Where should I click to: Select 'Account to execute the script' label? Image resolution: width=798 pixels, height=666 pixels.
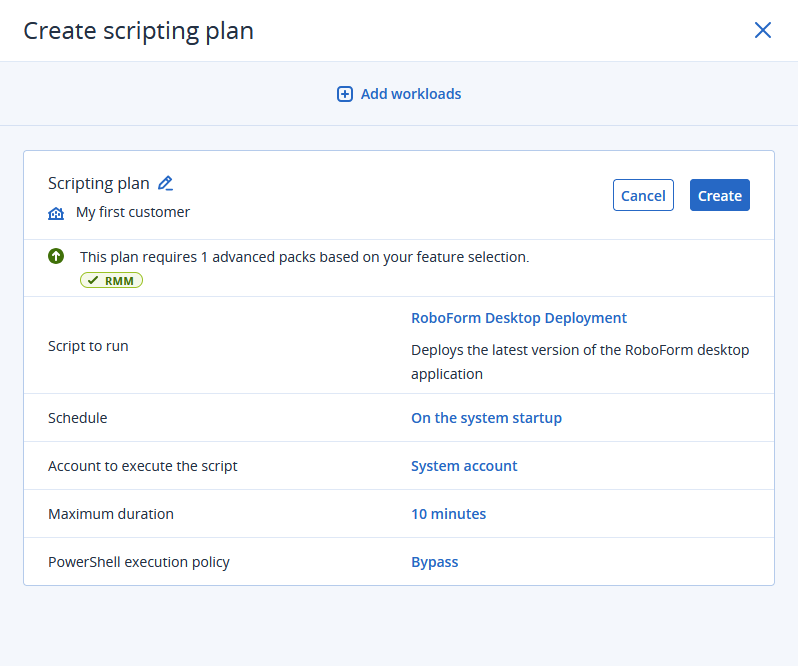click(x=142, y=466)
